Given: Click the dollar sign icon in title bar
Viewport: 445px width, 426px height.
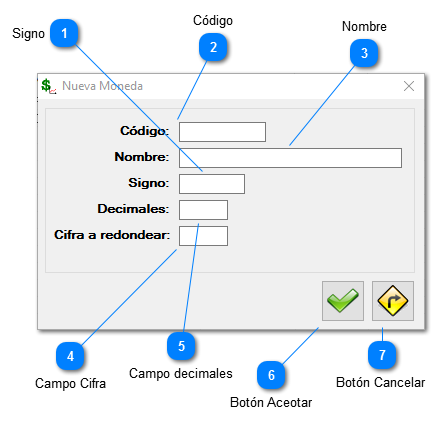Looking at the screenshot, I should 49,86.
